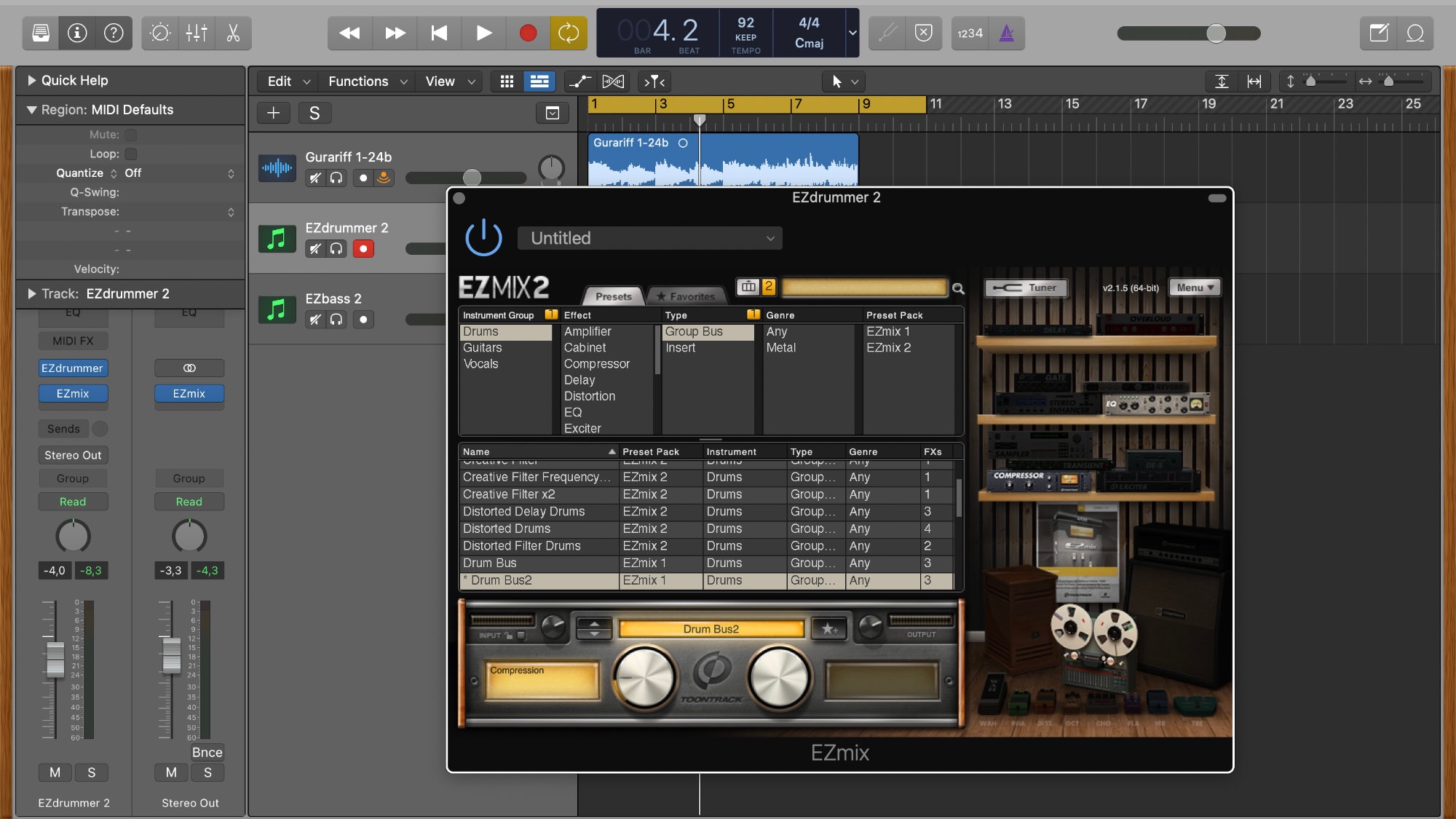
Task: Toggle the EZmix plugin power button
Action: click(x=483, y=238)
